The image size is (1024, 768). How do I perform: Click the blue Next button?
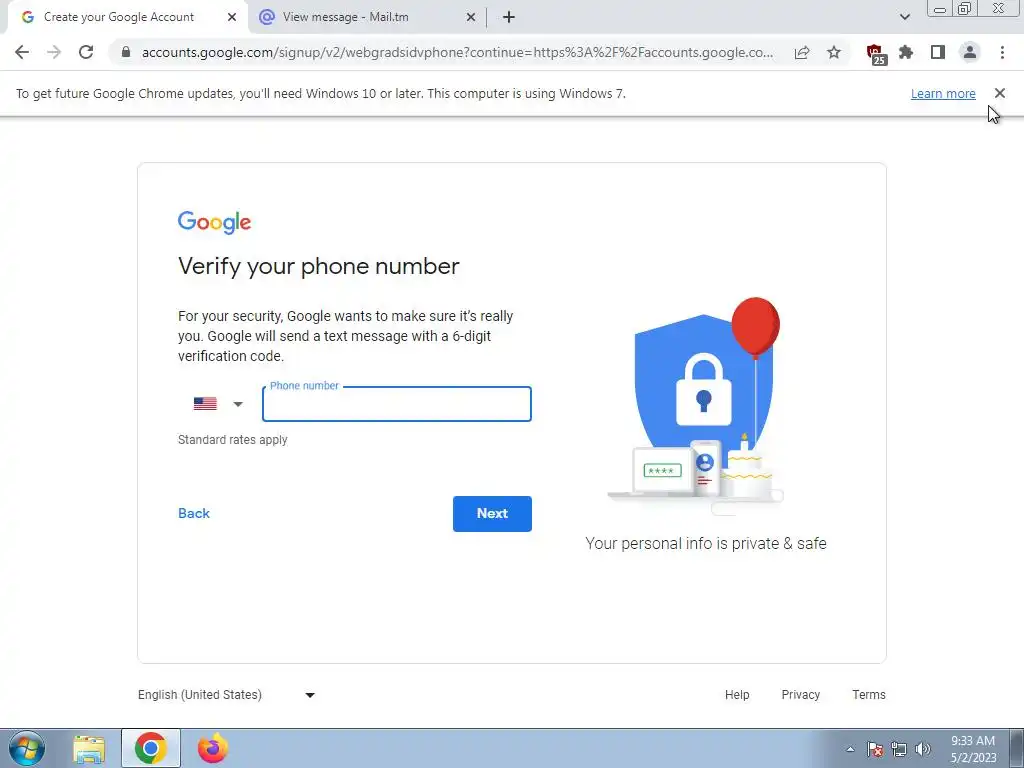click(492, 513)
